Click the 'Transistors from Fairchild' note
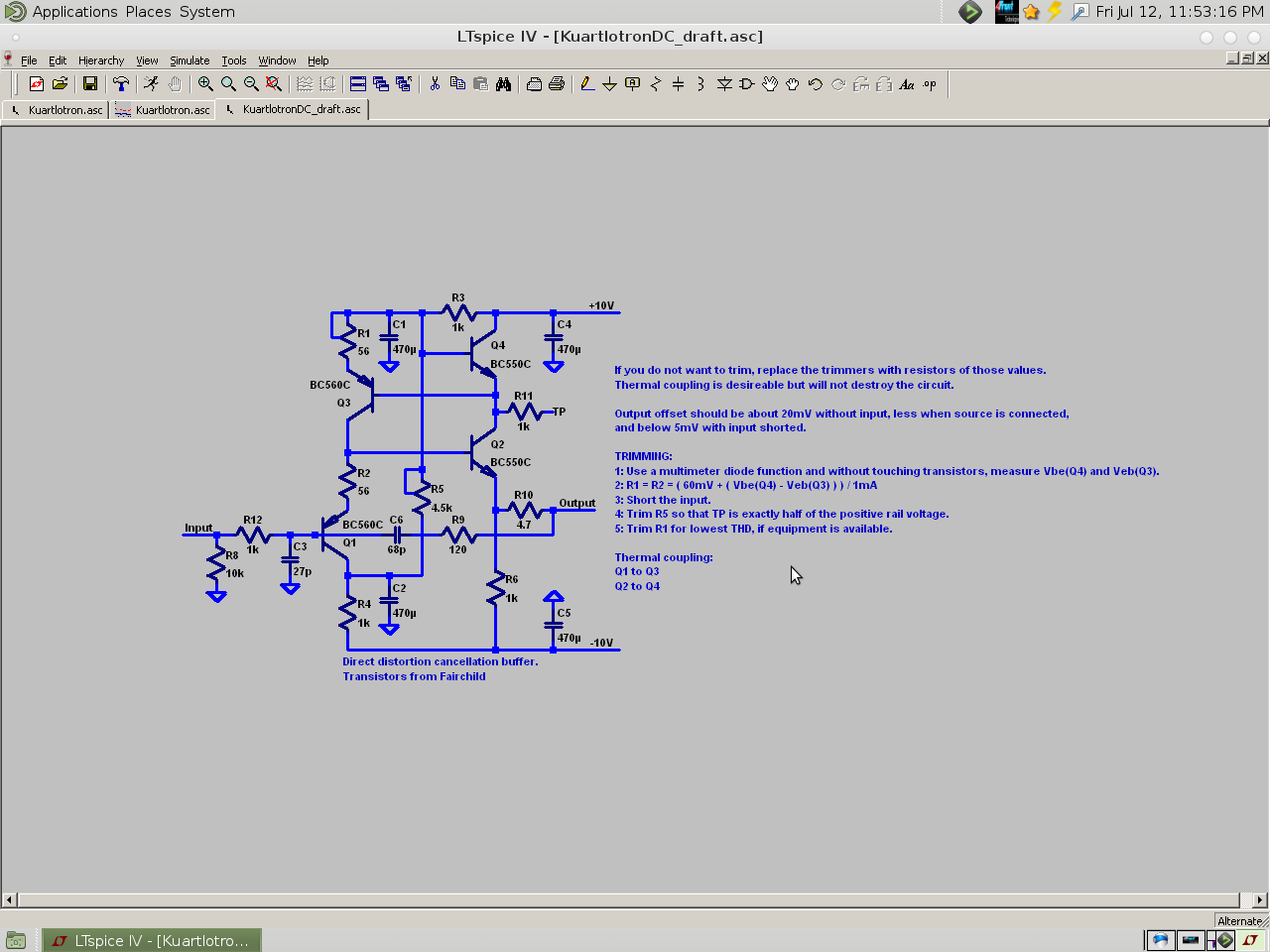This screenshot has height=952, width=1270. tap(414, 676)
